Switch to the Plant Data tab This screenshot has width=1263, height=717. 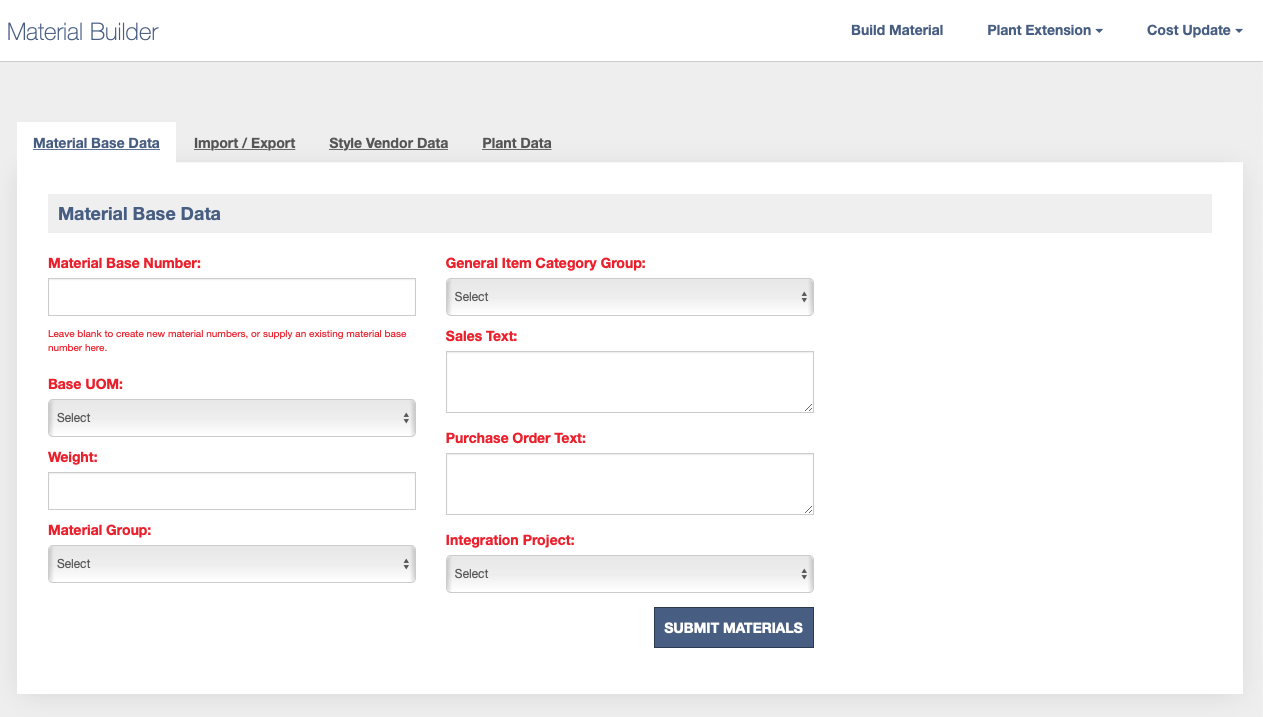click(517, 143)
